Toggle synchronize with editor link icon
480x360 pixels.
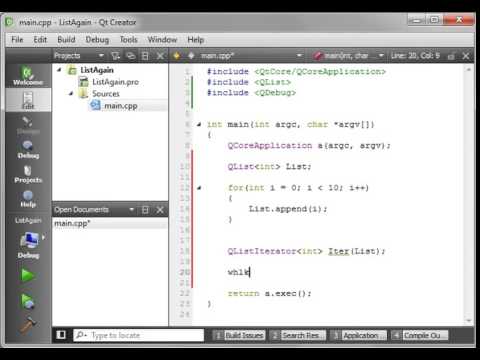(x=131, y=56)
